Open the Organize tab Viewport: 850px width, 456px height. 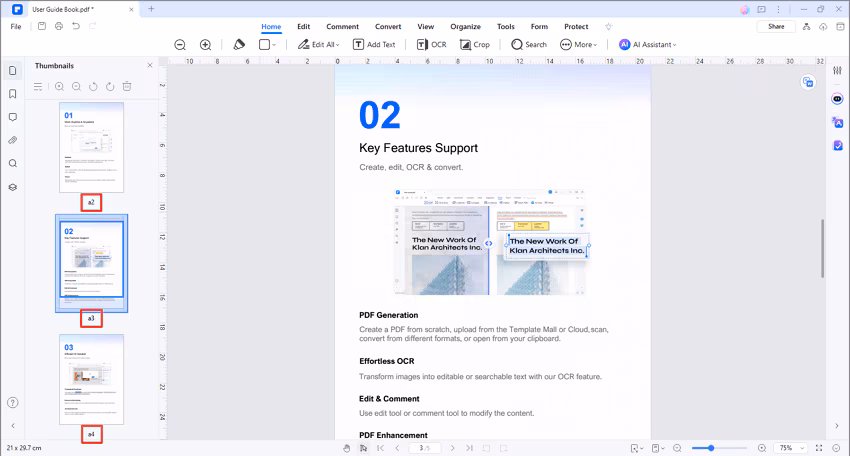coord(465,27)
